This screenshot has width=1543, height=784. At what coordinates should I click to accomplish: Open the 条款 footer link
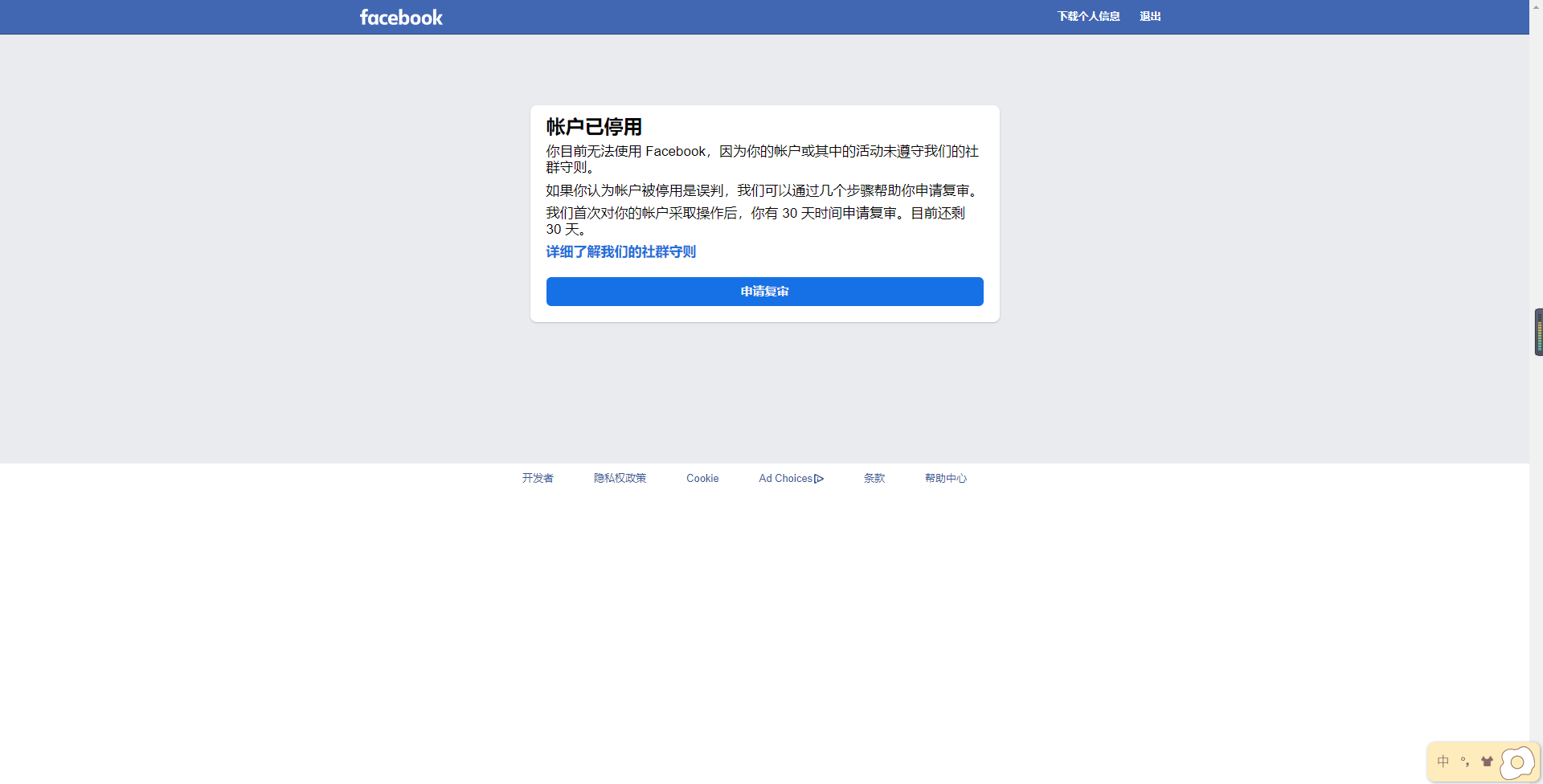click(x=874, y=478)
